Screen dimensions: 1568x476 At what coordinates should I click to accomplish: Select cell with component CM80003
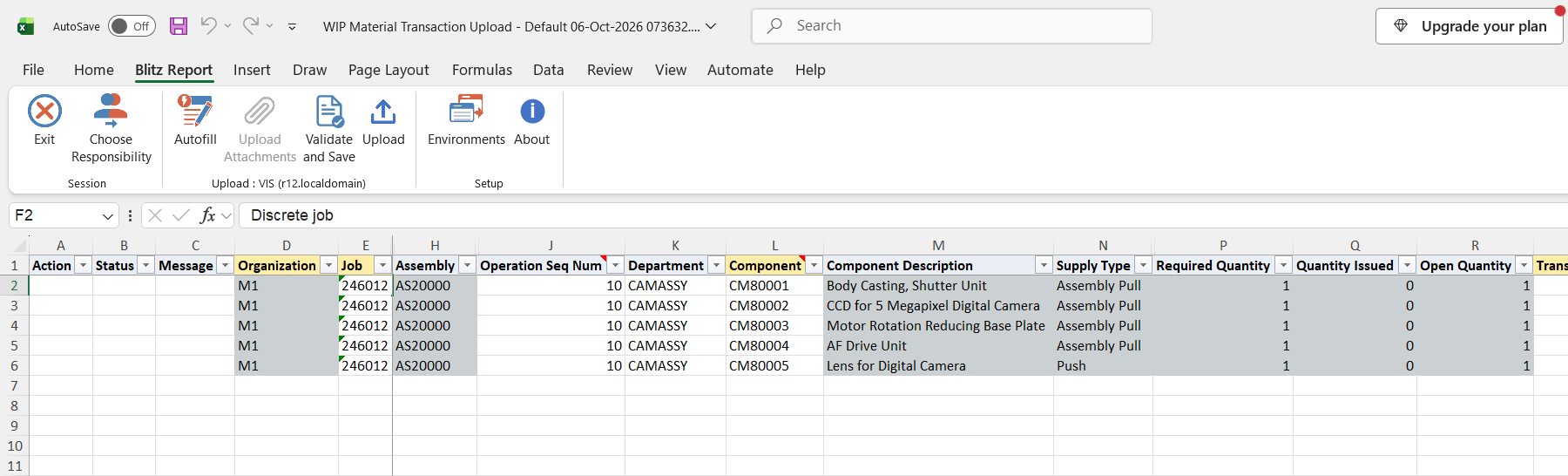coord(774,325)
